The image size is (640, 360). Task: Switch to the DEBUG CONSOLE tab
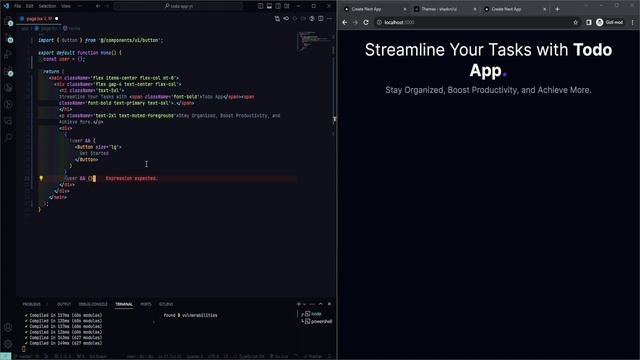[x=93, y=304]
